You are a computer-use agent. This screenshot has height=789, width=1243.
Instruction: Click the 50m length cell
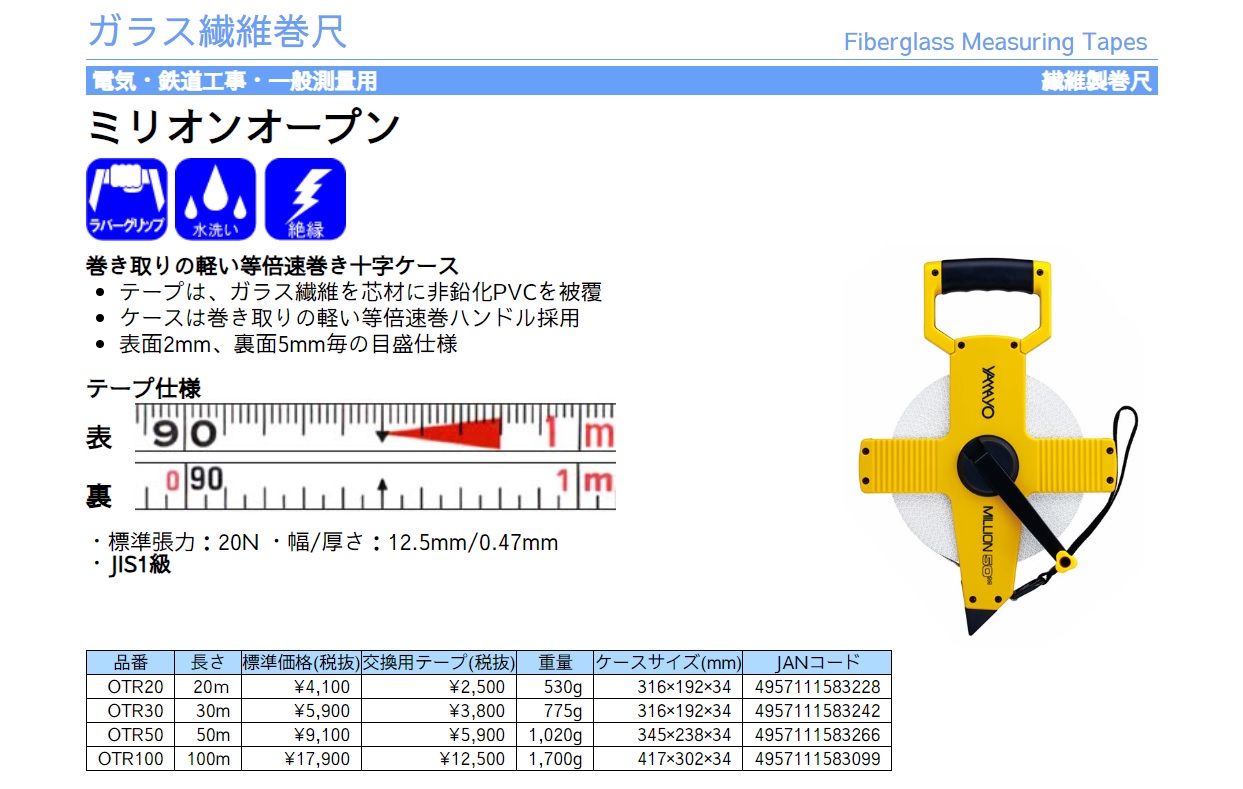click(x=209, y=735)
